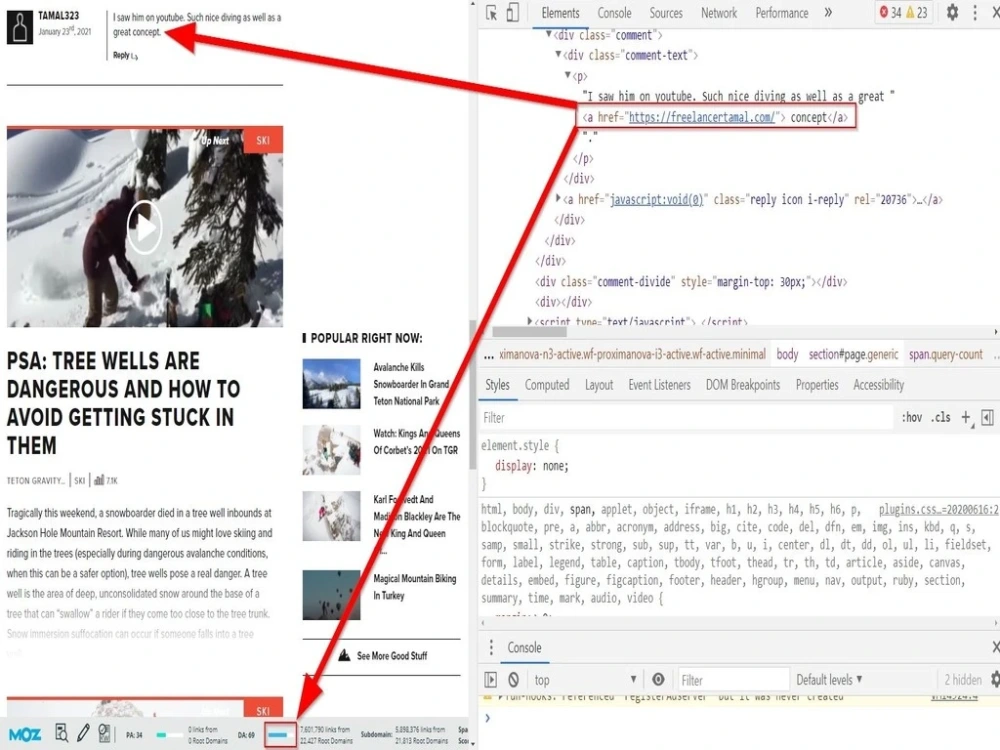
Task: Expand the script text/javascript node
Action: click(x=529, y=321)
